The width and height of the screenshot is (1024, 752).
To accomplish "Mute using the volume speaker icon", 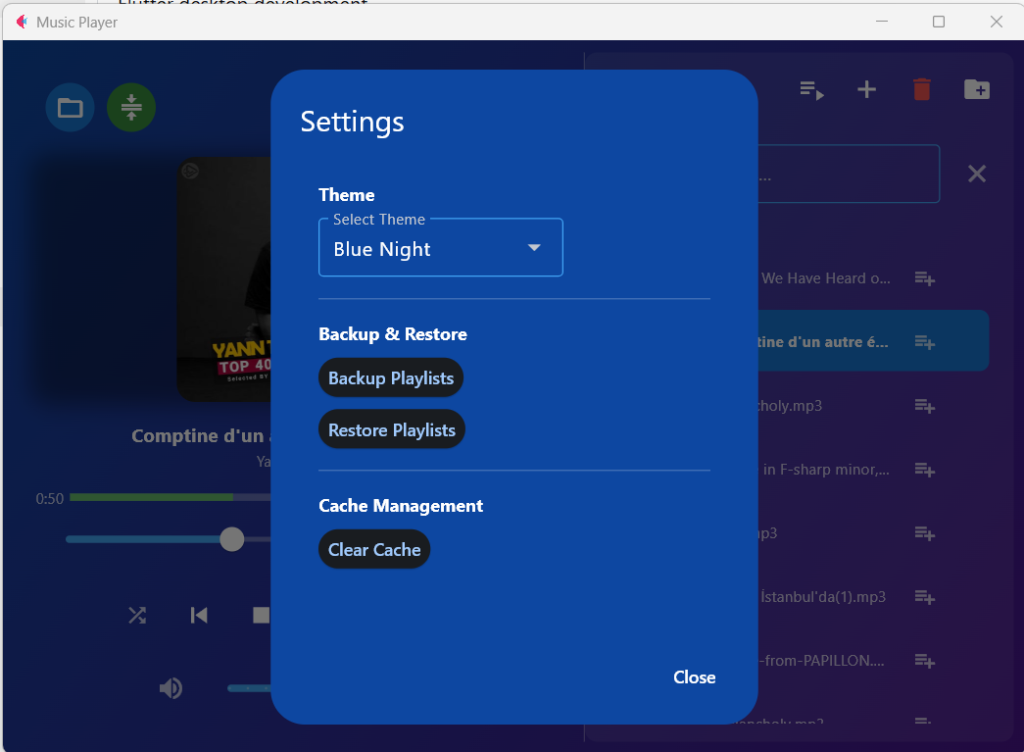I will coord(171,688).
